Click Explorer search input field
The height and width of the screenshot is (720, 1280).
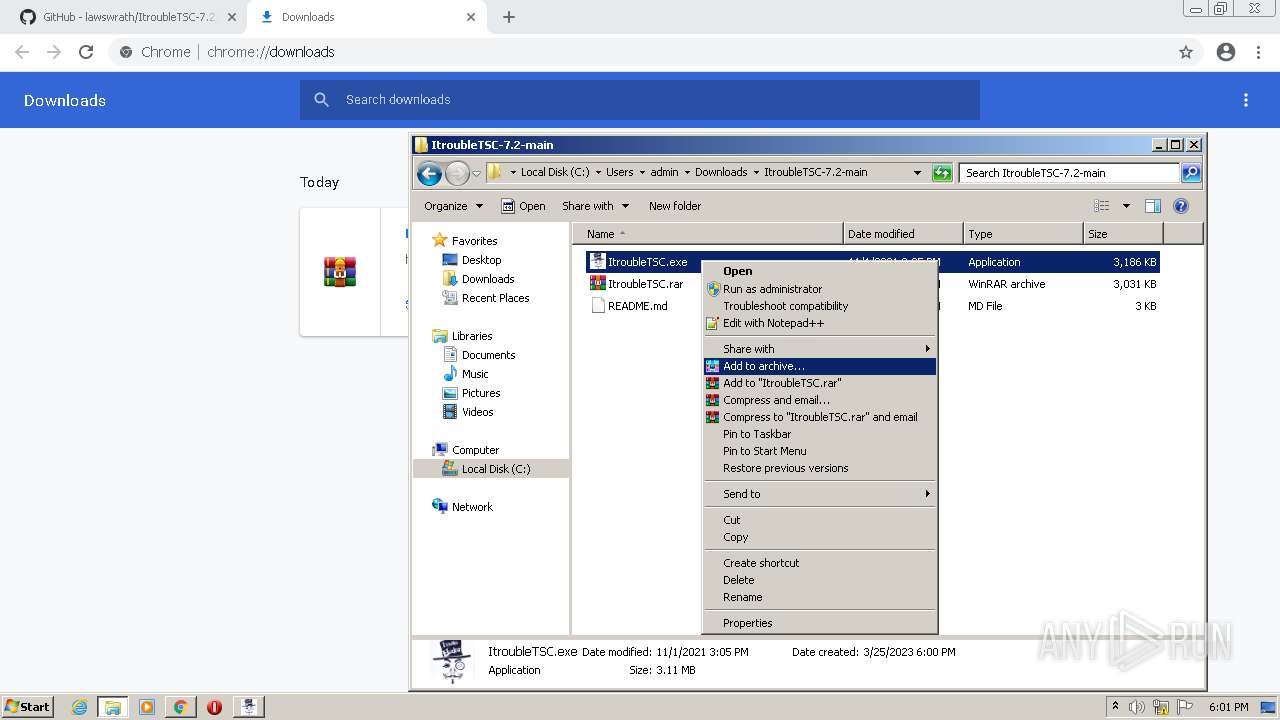[x=1069, y=173]
